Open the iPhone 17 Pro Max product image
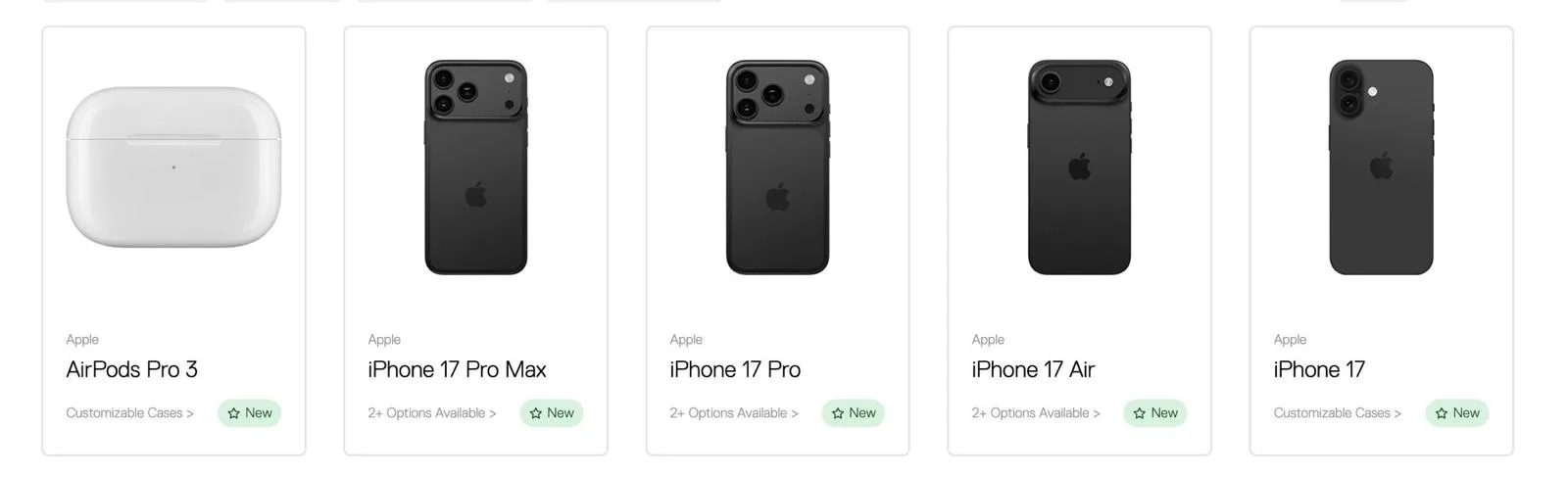This screenshot has width=1568, height=477. point(475,167)
